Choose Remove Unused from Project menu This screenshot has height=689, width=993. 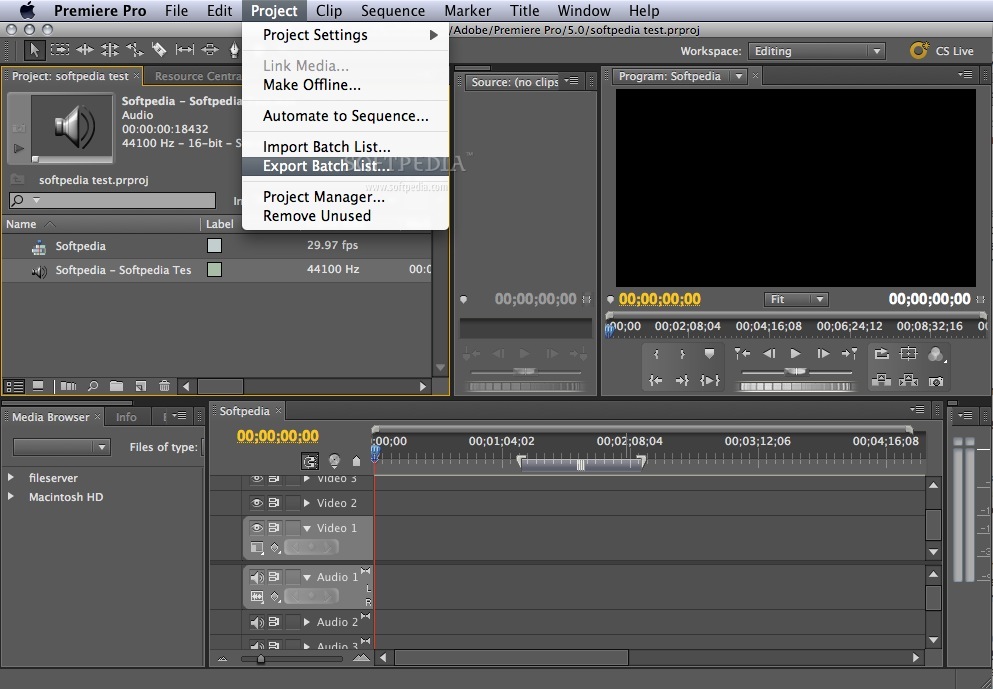pyautogui.click(x=346, y=216)
